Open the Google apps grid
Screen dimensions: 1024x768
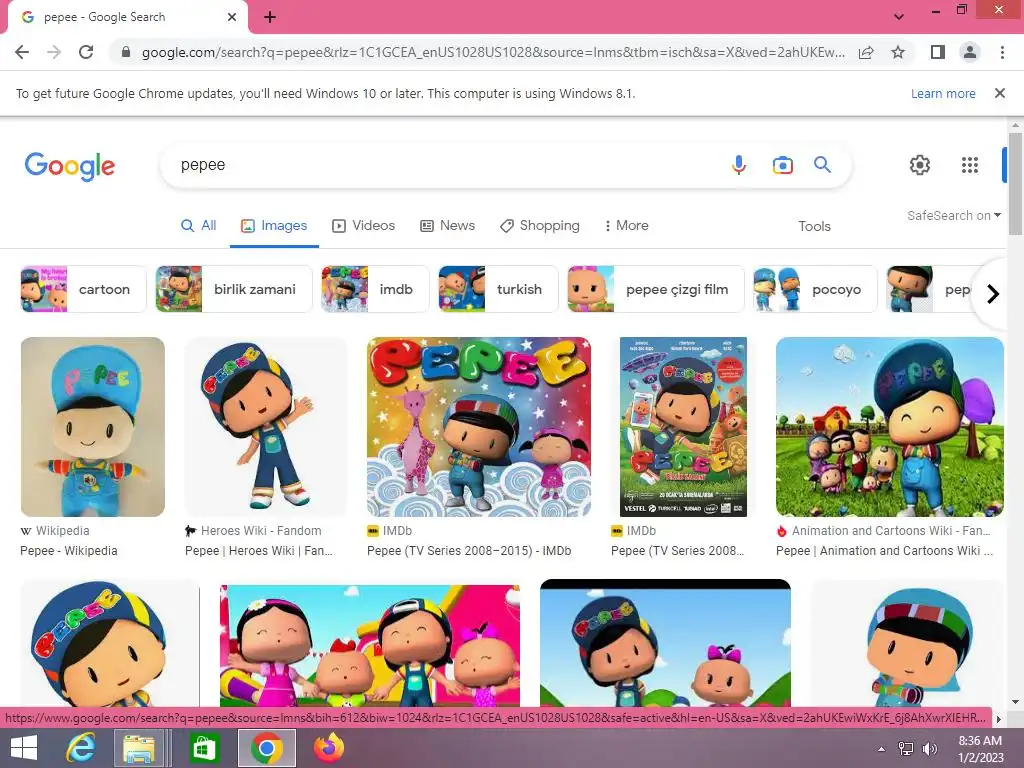point(970,165)
